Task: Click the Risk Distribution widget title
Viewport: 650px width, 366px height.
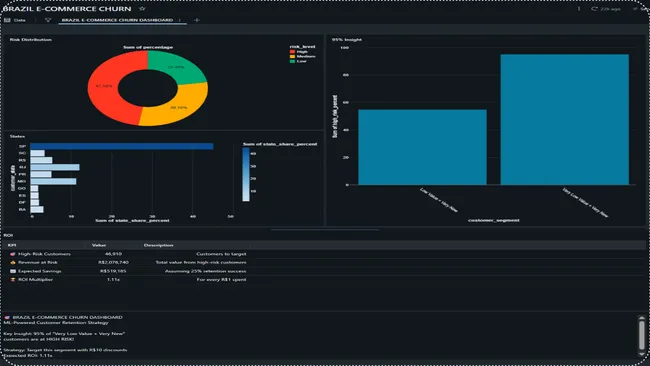Action: (31, 40)
